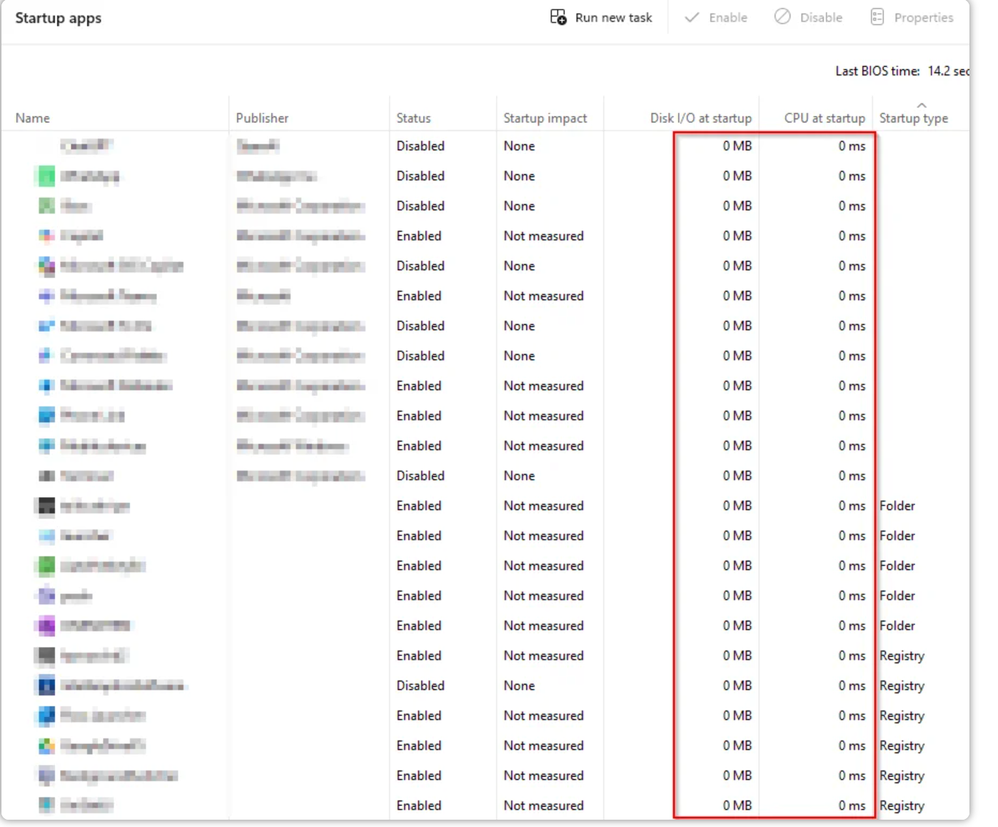Image resolution: width=998 pixels, height=827 pixels.
Task: Sort by CPU at startup column
Action: coord(824,118)
